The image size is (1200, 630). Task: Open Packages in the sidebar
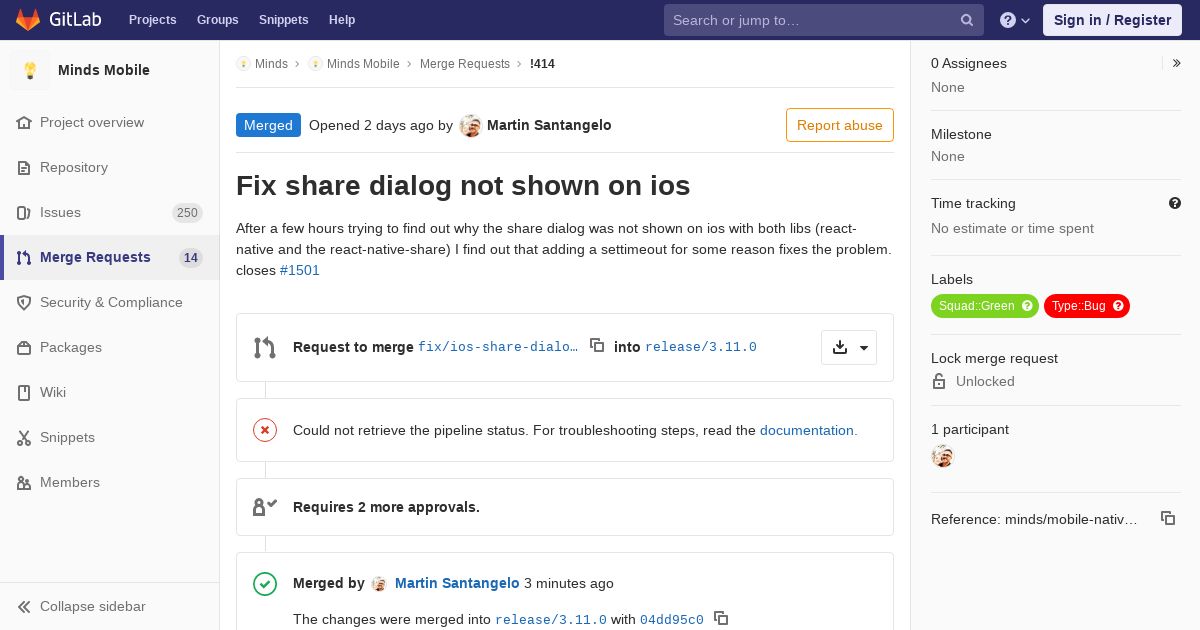tap(109, 347)
